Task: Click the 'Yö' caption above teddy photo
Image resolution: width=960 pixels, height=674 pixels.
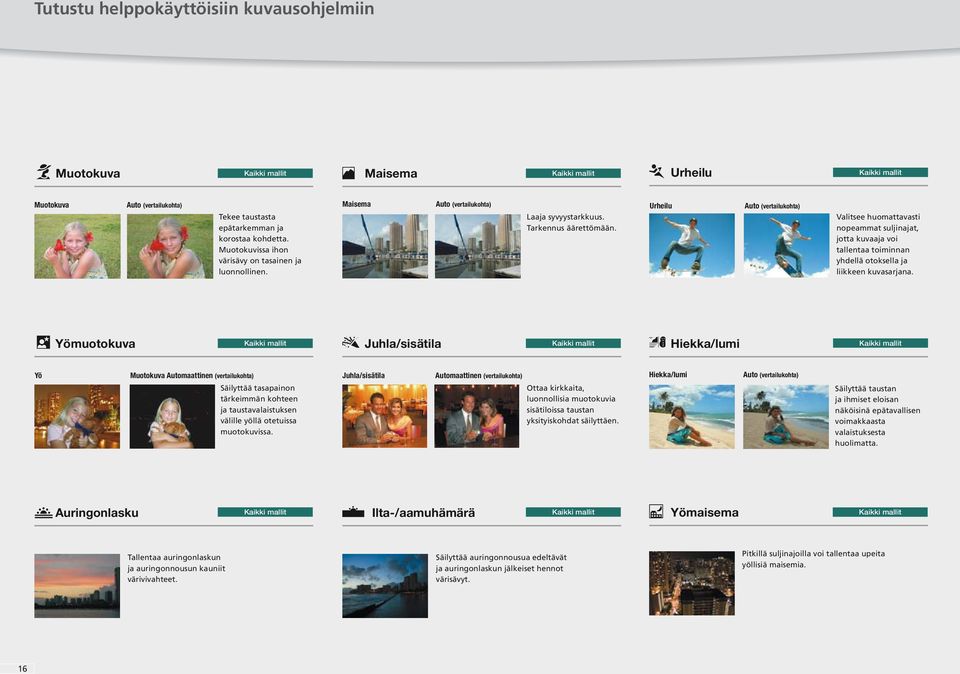Action: pyautogui.click(x=38, y=375)
